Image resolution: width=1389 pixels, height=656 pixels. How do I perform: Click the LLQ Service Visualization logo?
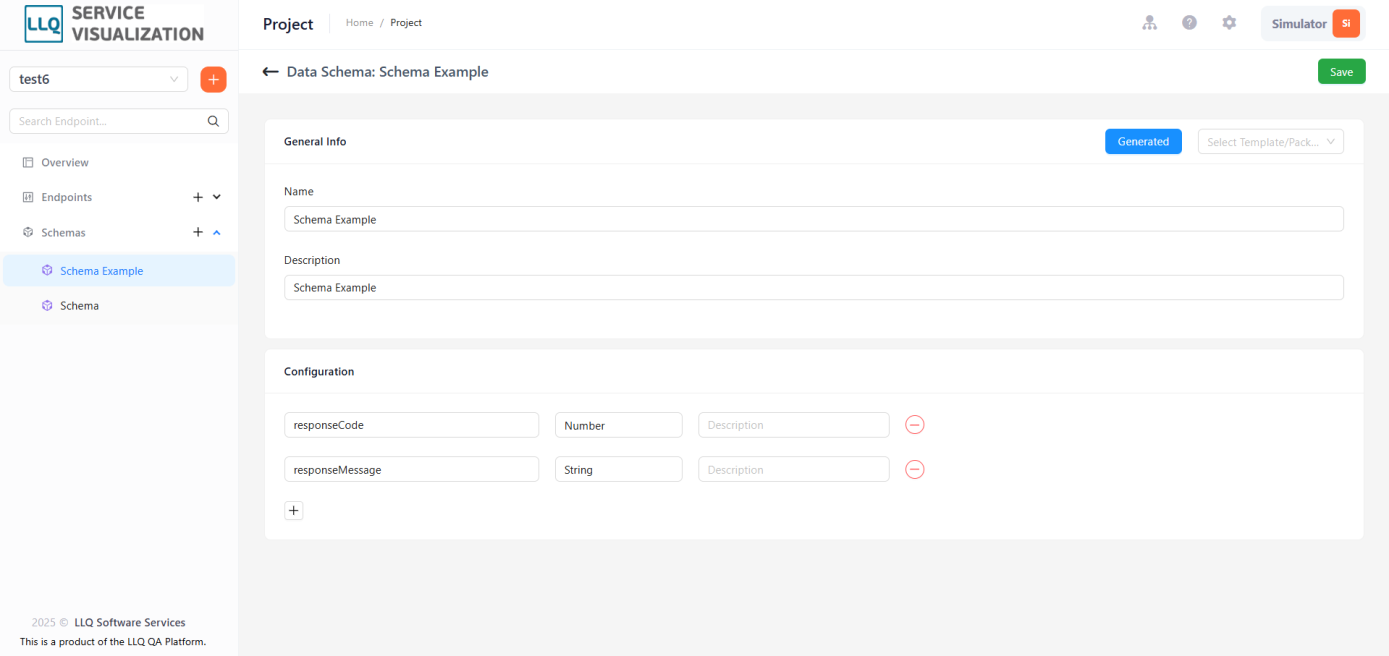(114, 24)
